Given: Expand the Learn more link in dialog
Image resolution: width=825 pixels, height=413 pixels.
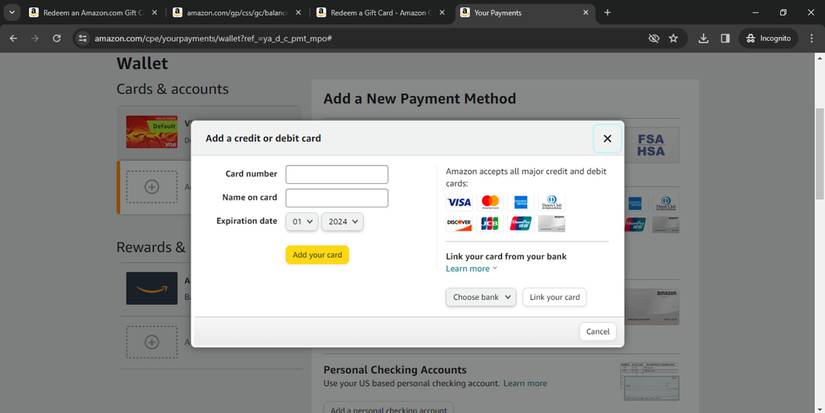Looking at the screenshot, I should pyautogui.click(x=471, y=269).
